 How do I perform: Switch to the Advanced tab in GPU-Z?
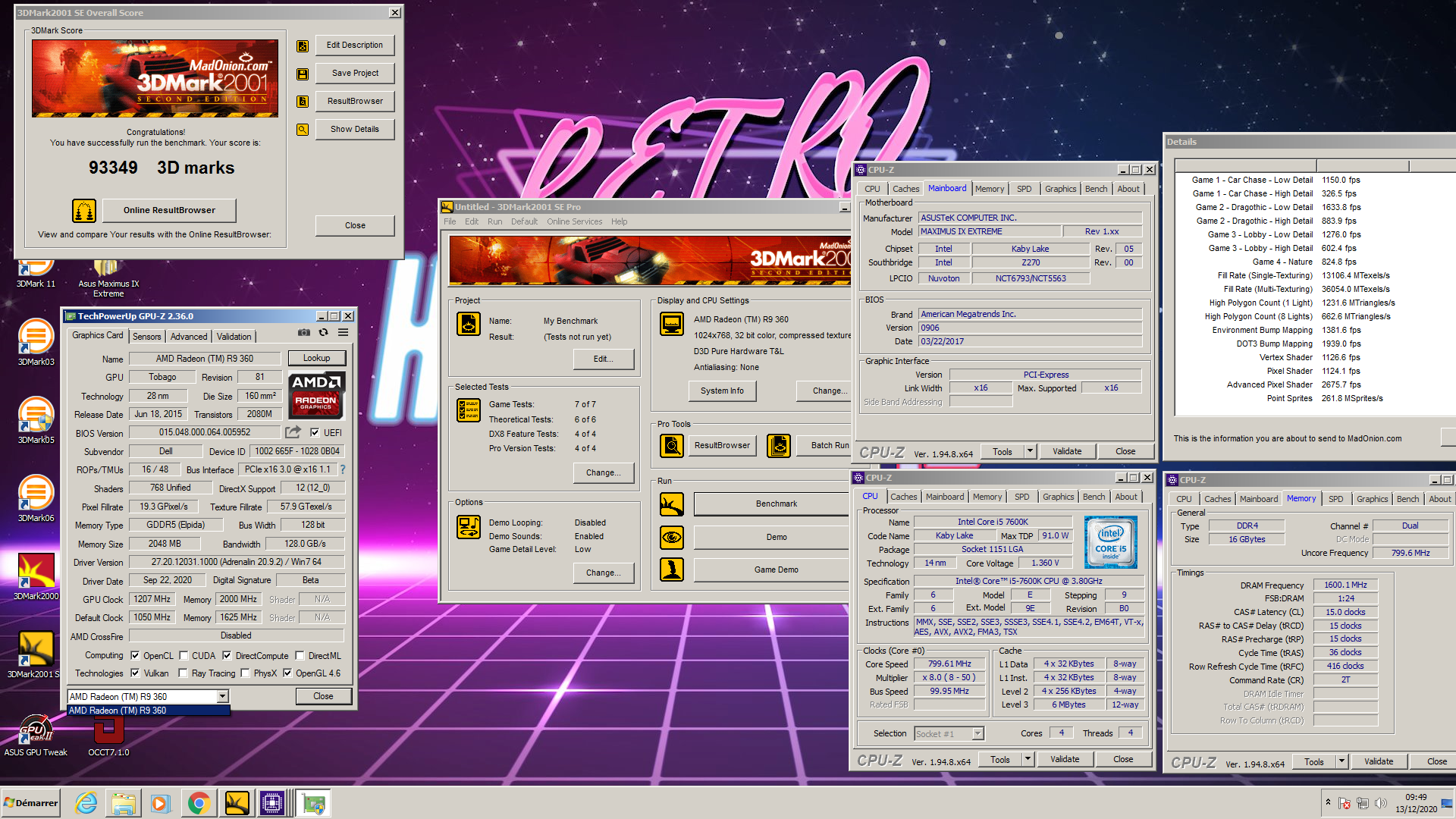point(189,337)
